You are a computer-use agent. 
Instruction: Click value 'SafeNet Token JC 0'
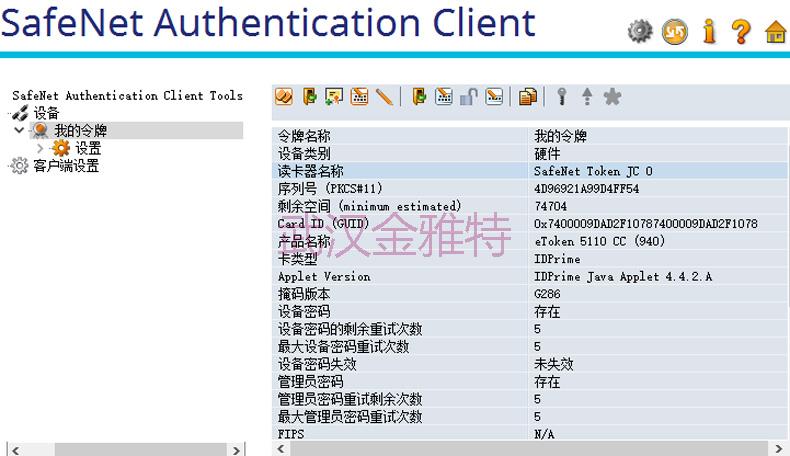click(x=593, y=171)
